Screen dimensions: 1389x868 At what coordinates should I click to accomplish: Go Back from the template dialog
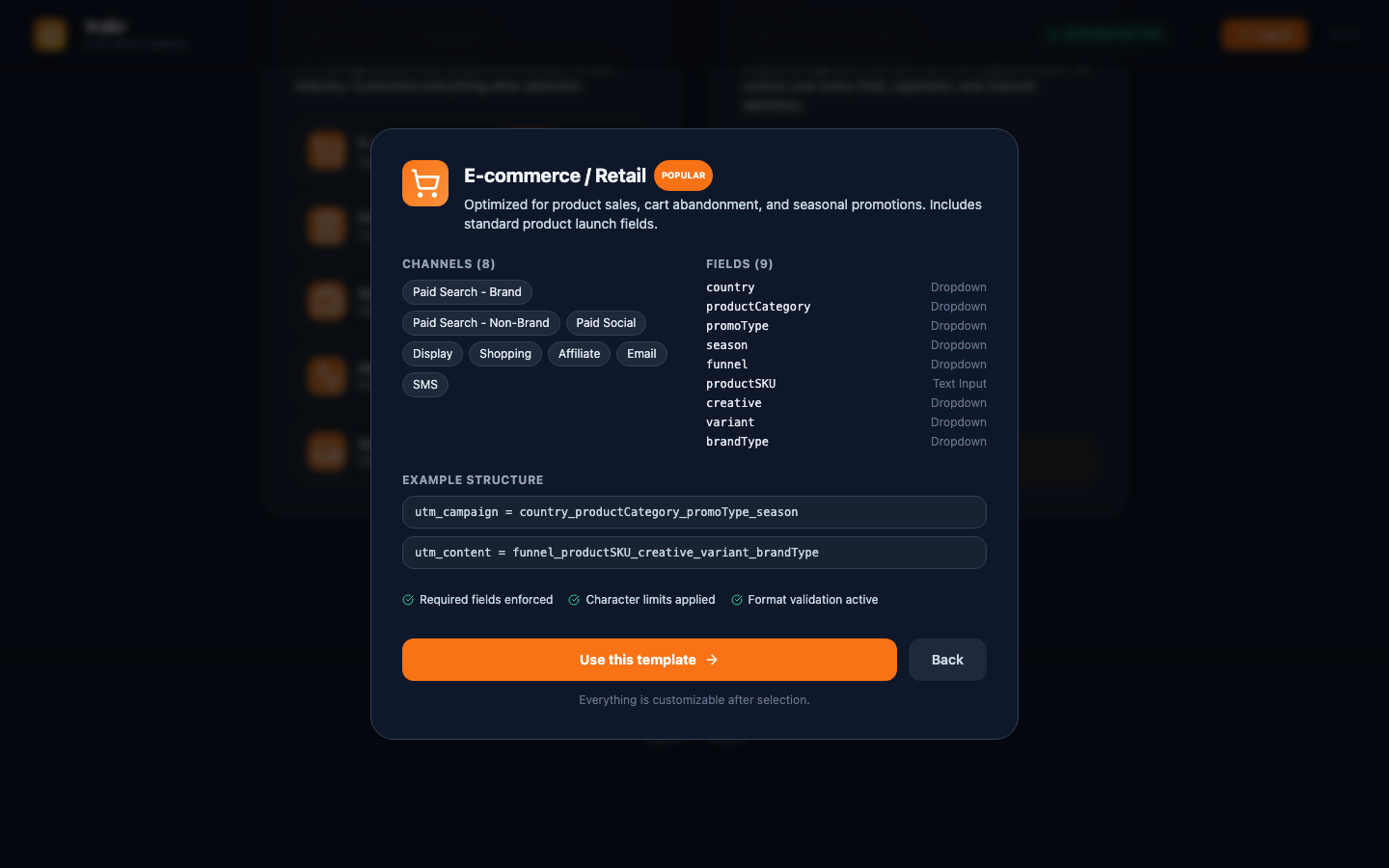[x=947, y=660]
